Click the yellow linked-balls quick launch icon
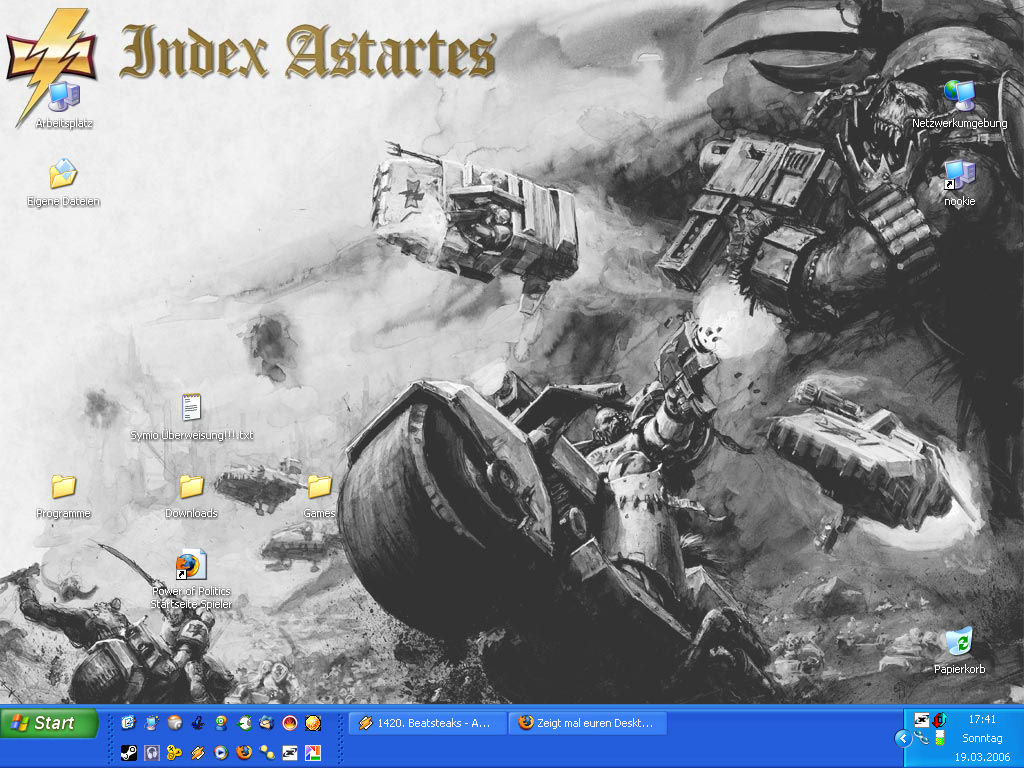 tap(266, 753)
